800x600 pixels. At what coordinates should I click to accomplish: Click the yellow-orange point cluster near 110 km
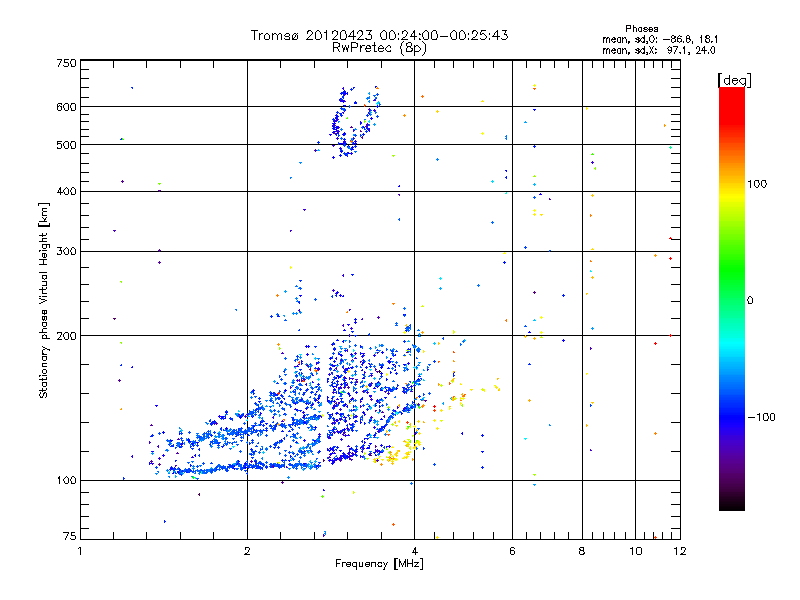tap(398, 452)
